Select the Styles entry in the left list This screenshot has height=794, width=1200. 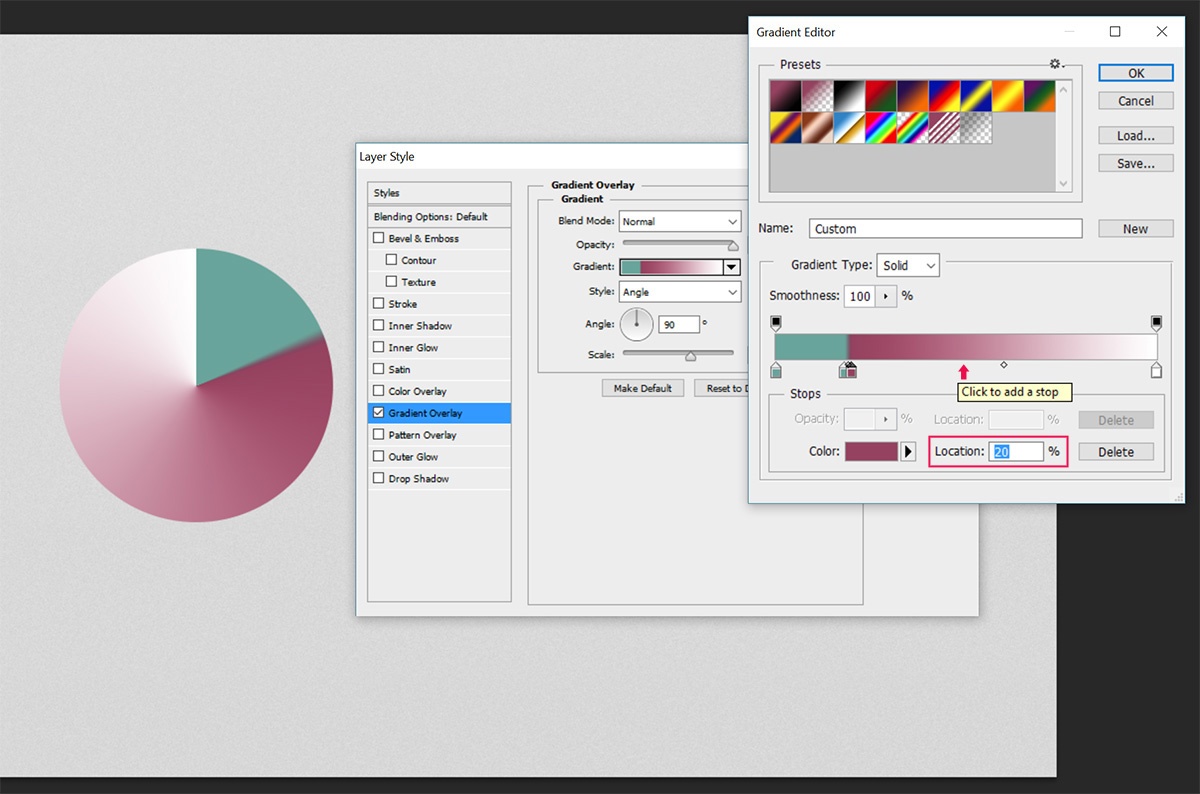[440, 193]
